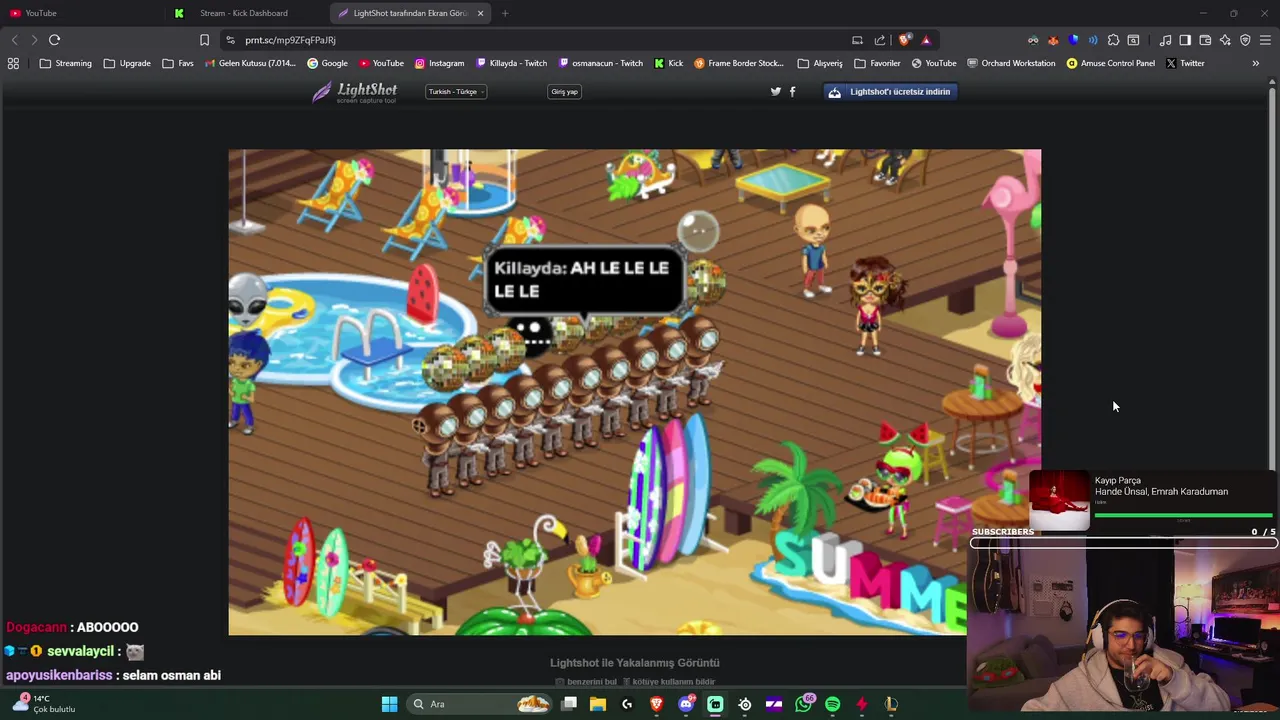This screenshot has height=720, width=1280.
Task: Open SteelSeries taskbar icon
Action: coord(745,704)
